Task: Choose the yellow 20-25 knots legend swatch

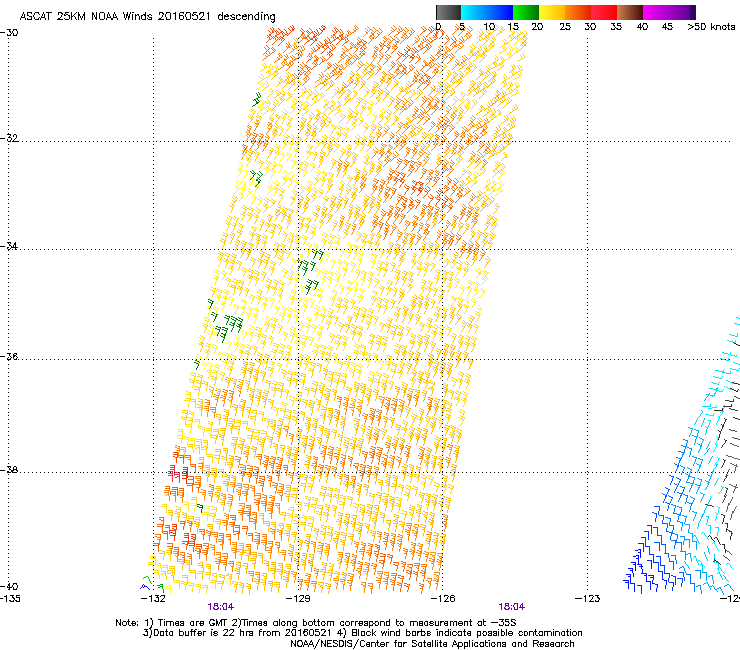Action: [x=552, y=12]
